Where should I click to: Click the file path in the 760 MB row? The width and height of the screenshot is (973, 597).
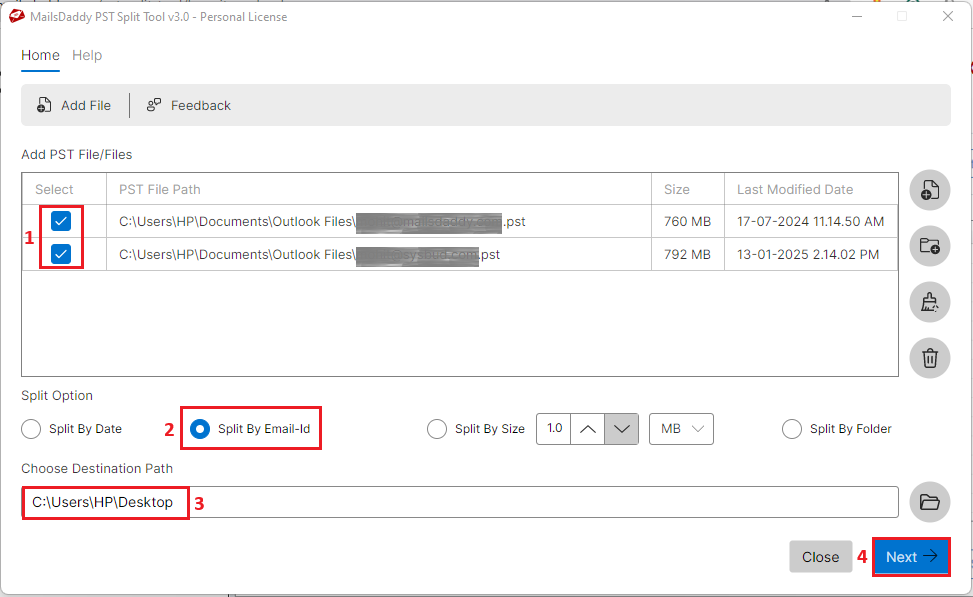[322, 222]
